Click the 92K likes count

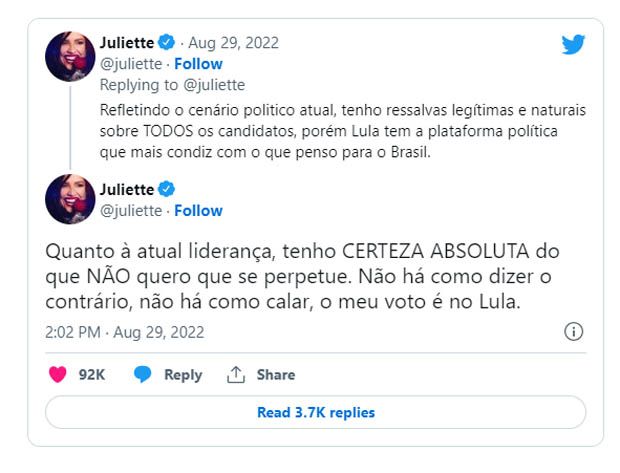92,374
